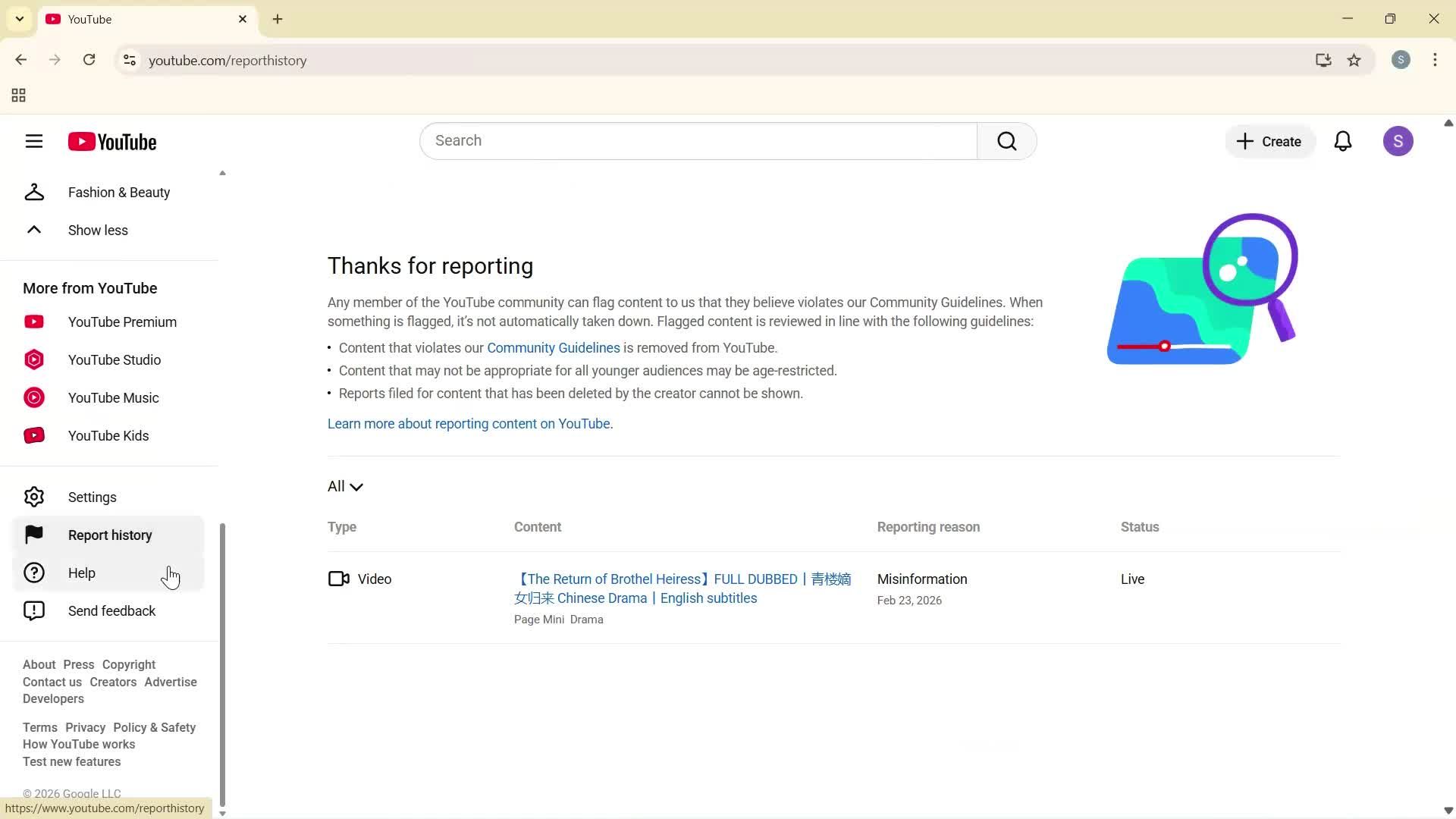Open YouTube Kids from sidebar

(x=108, y=435)
